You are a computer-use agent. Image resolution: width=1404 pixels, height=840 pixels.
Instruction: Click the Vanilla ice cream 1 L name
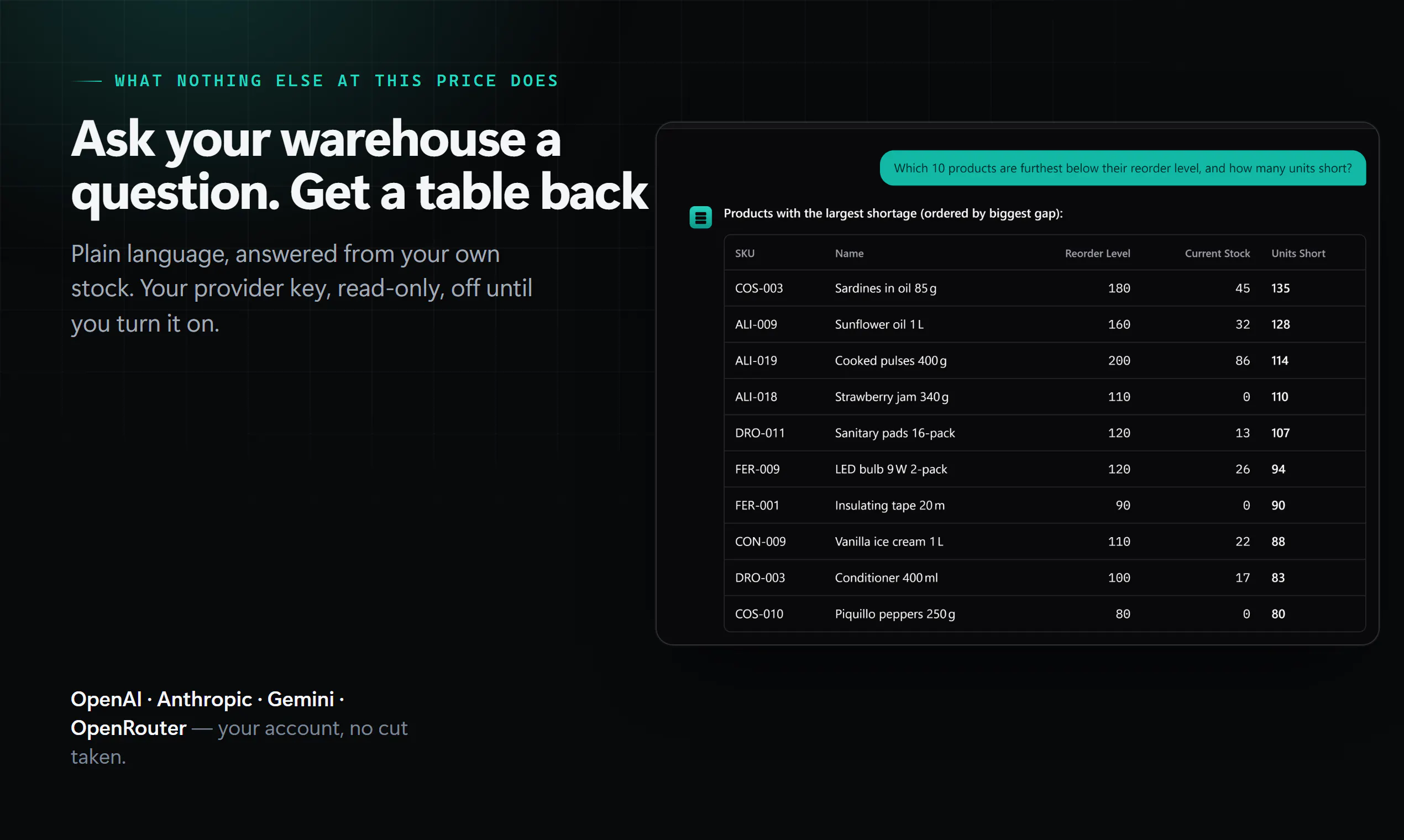889,542
